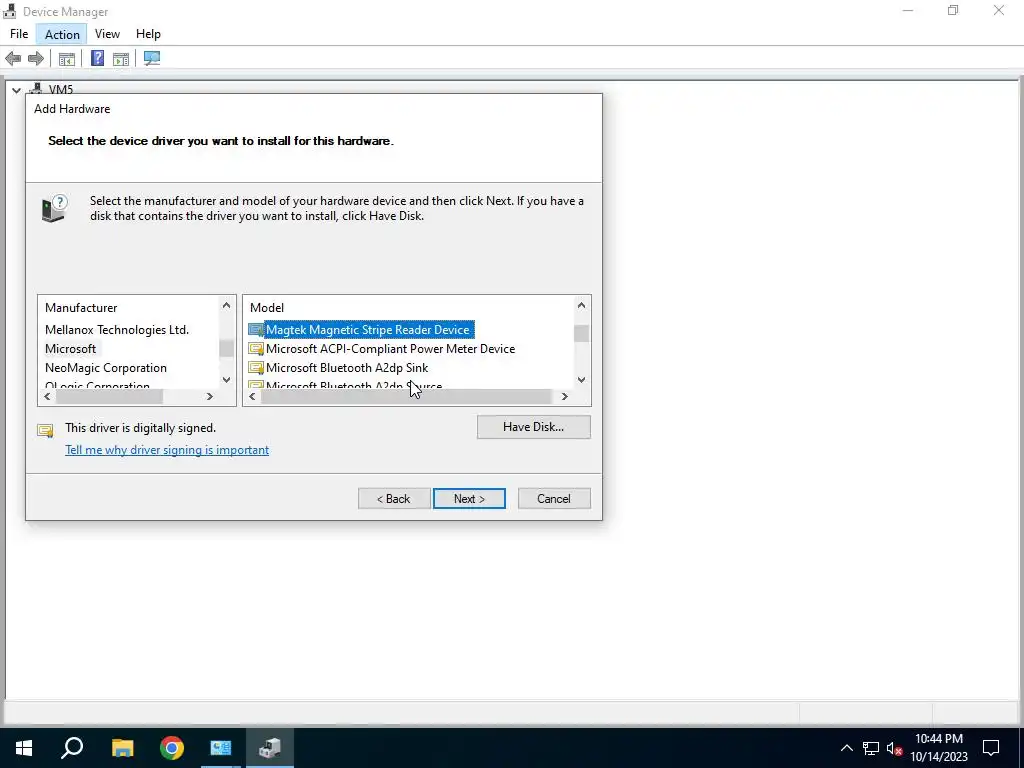Click the Forward arrow toolbar icon
This screenshot has width=1024, height=768.
[36, 59]
